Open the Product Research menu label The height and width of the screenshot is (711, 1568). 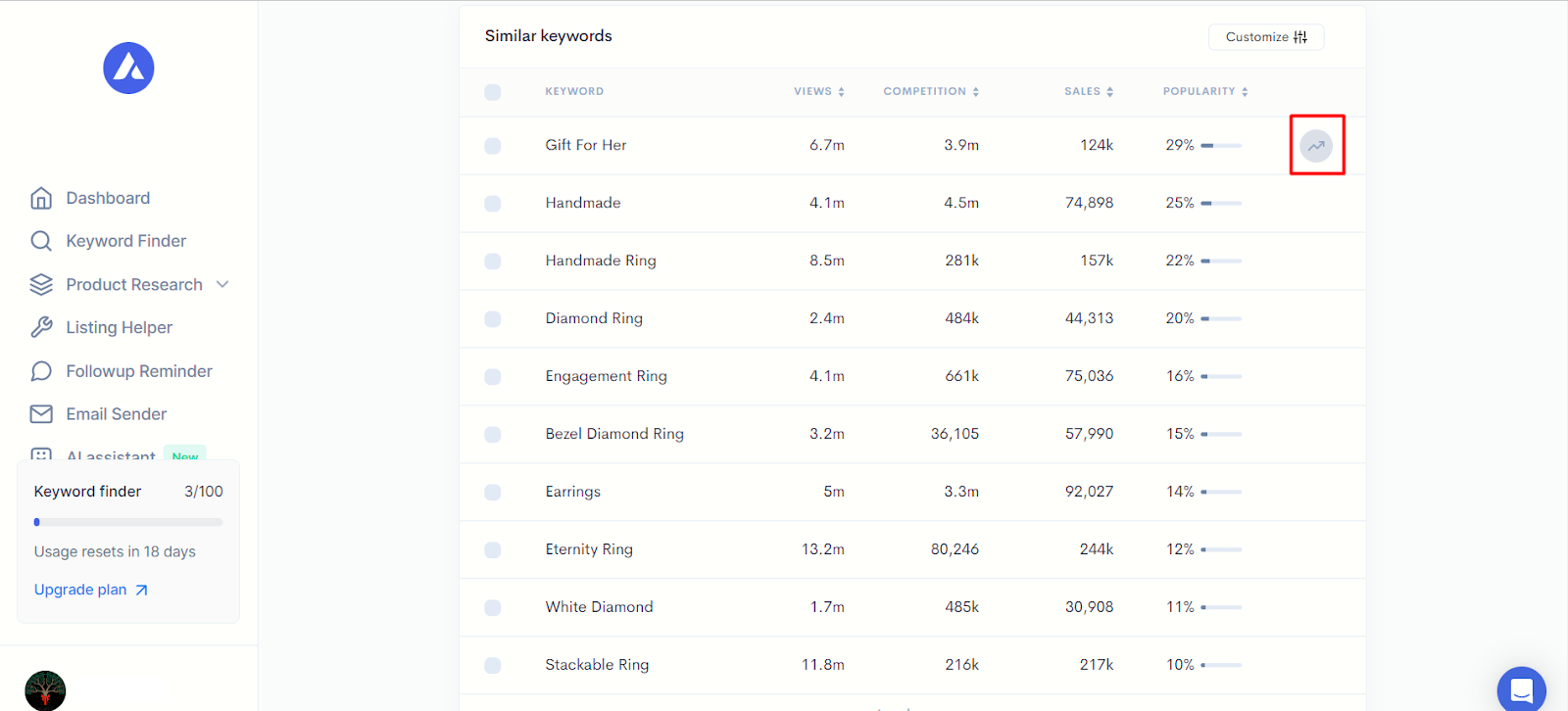tap(134, 284)
